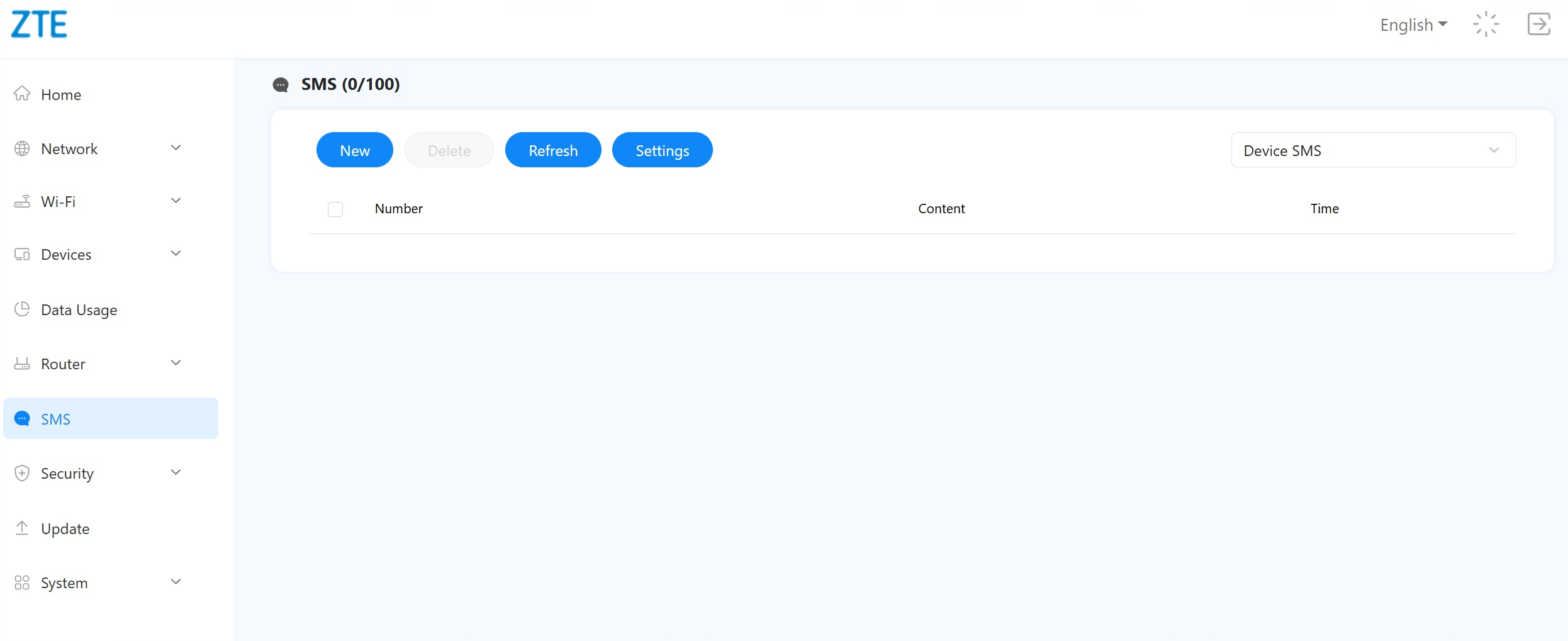Open the Device SMS dropdown
Screen dimensions: 1568x641
(x=1373, y=150)
